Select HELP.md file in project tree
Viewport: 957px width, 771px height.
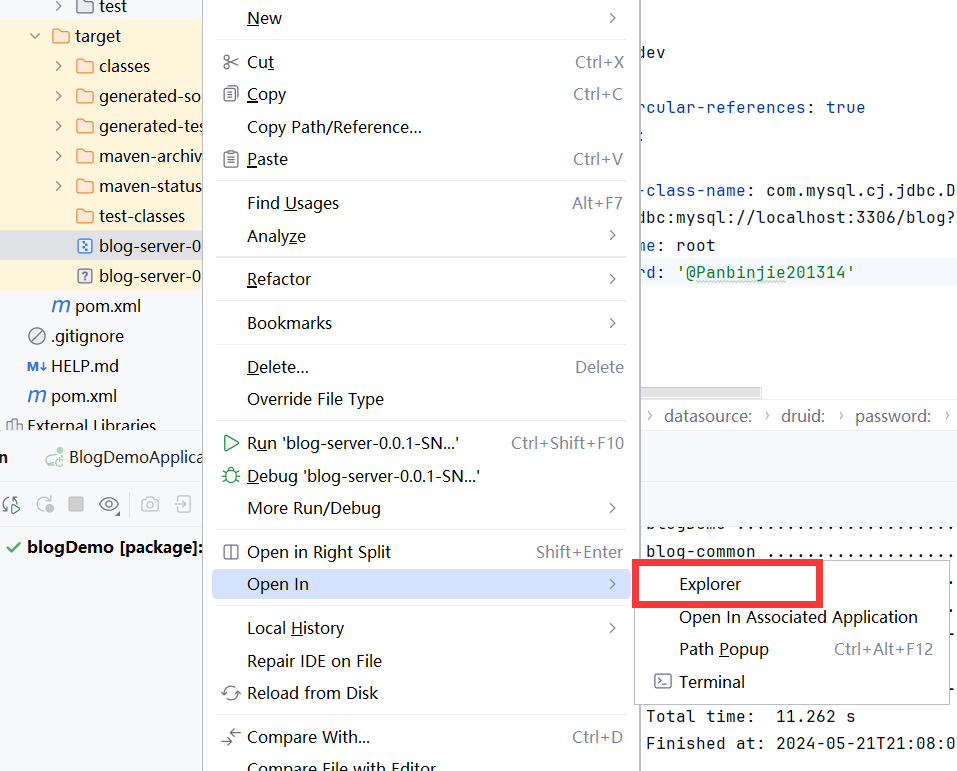pyautogui.click(x=85, y=366)
